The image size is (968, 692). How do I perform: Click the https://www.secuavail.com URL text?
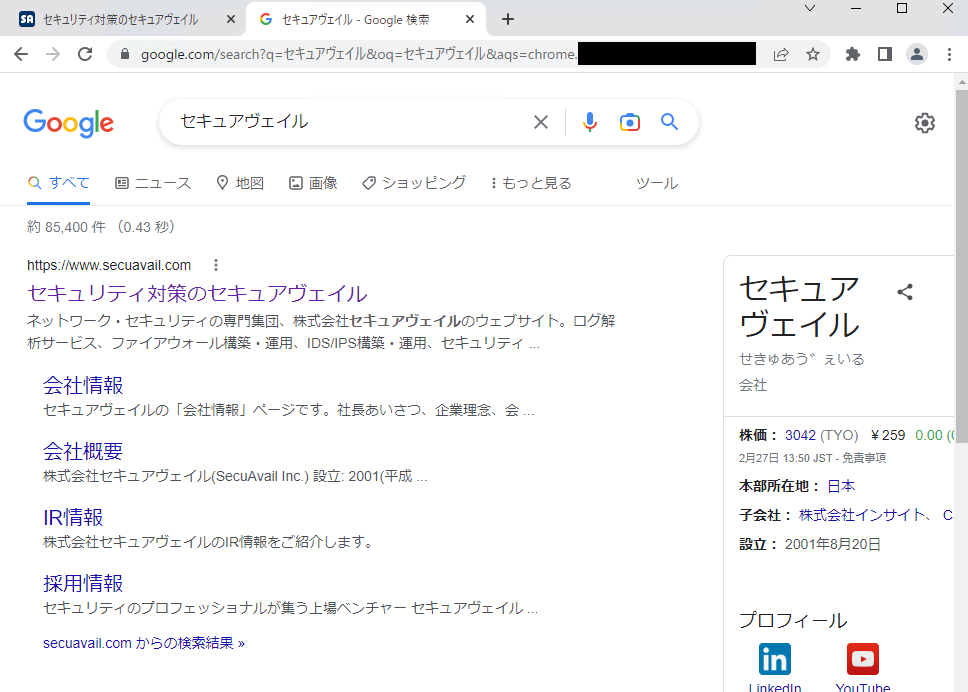(x=109, y=265)
